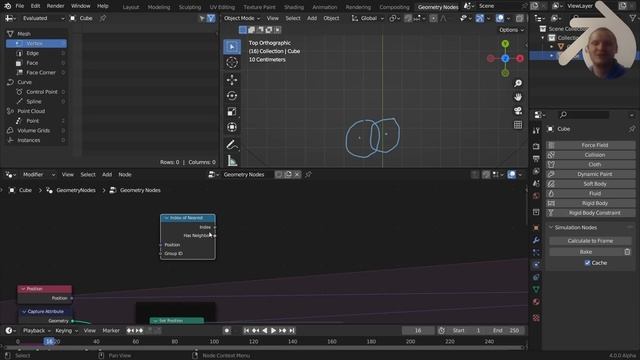Open the Render menu

point(55,6)
